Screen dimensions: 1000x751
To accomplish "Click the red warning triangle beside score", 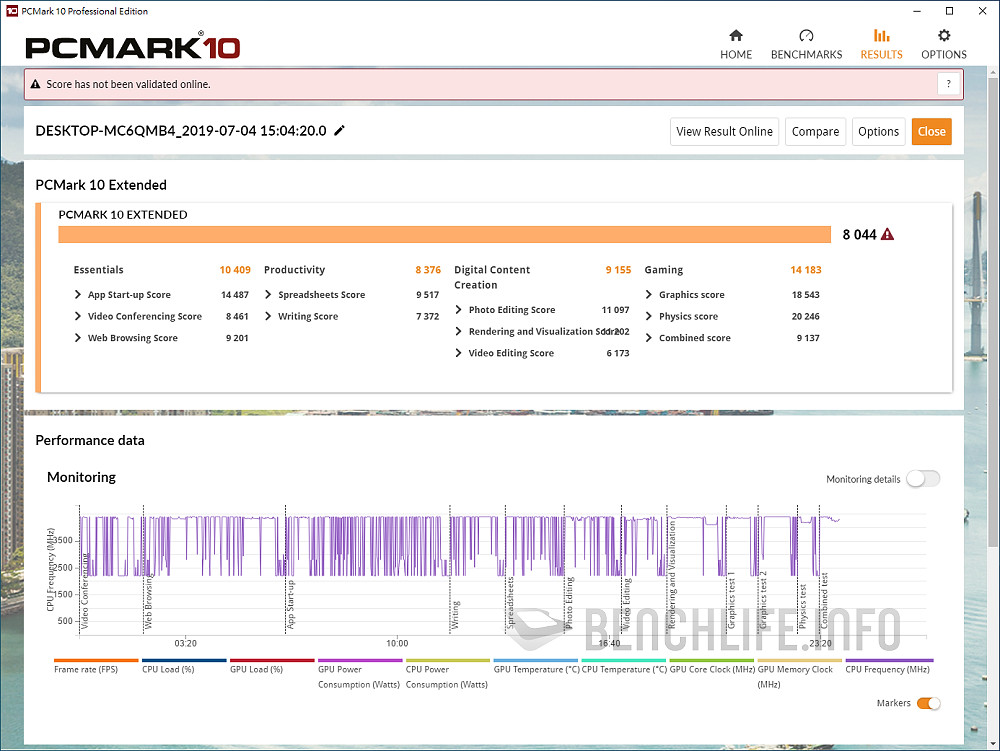I will coord(887,235).
